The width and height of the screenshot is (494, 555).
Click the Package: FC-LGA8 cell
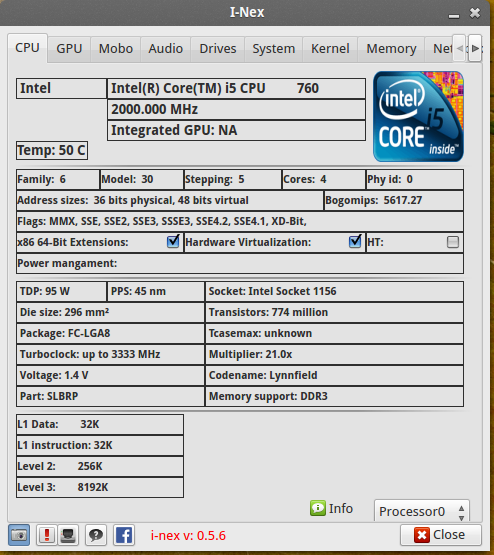[x=110, y=333]
